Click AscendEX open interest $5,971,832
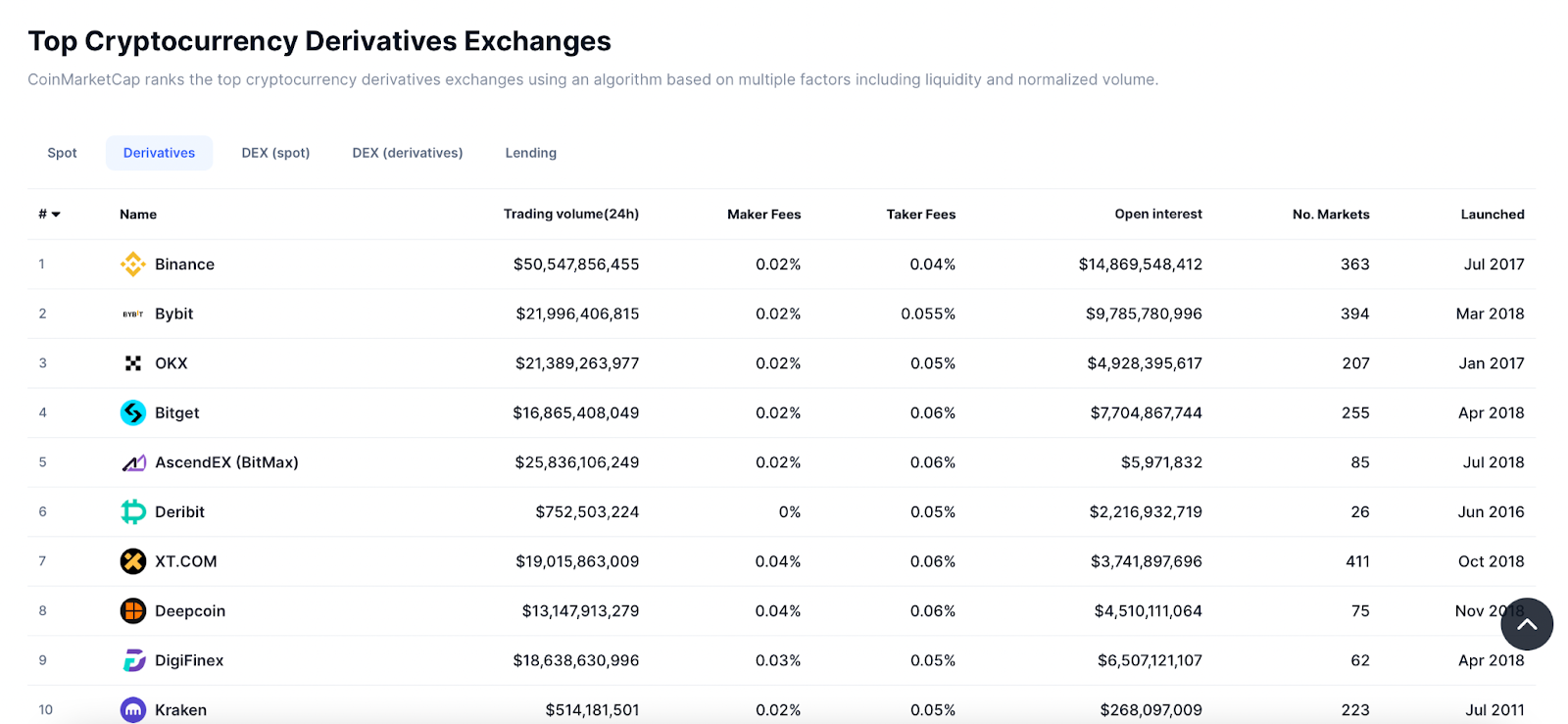 tap(1161, 462)
